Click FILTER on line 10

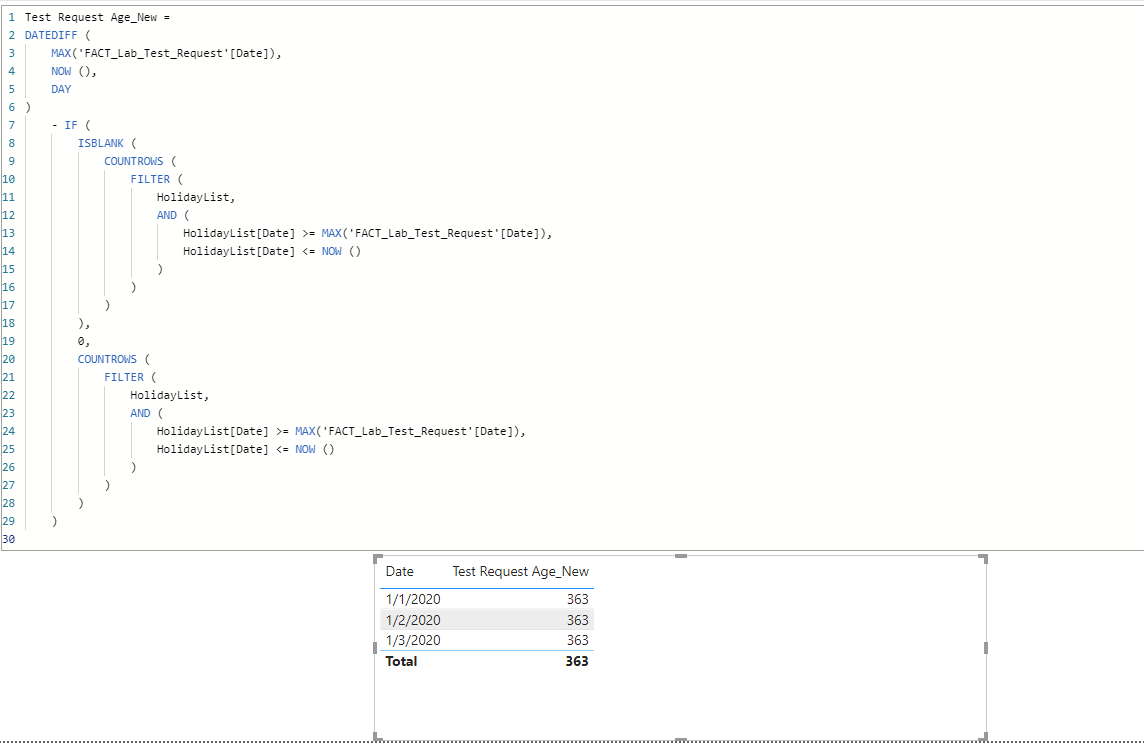tap(150, 179)
